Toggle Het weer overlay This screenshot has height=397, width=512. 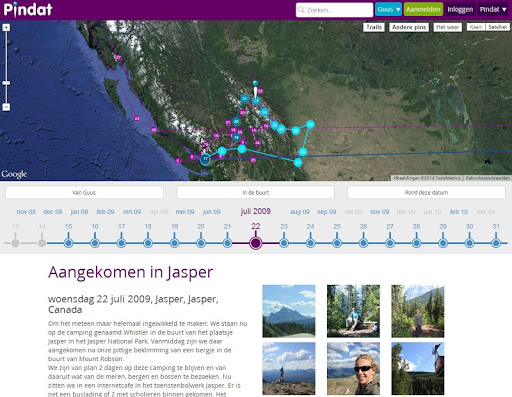(448, 27)
